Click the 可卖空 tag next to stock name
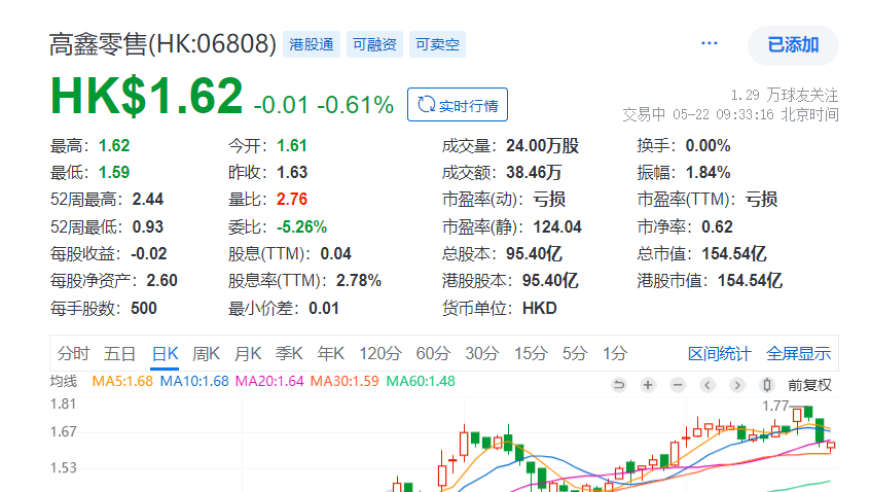Viewport: 870px width, 492px height. [437, 45]
